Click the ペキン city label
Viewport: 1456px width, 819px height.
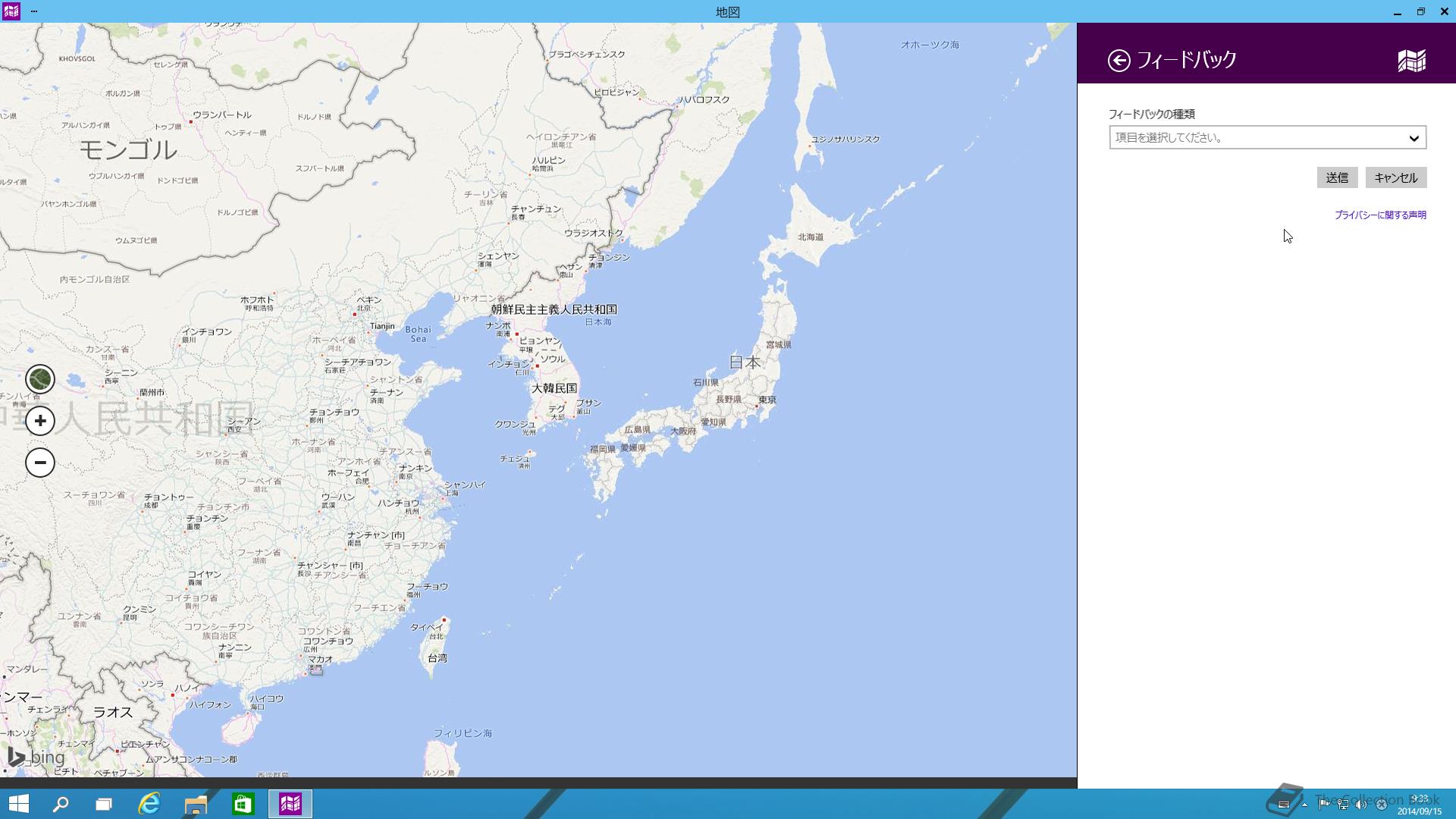[x=369, y=300]
